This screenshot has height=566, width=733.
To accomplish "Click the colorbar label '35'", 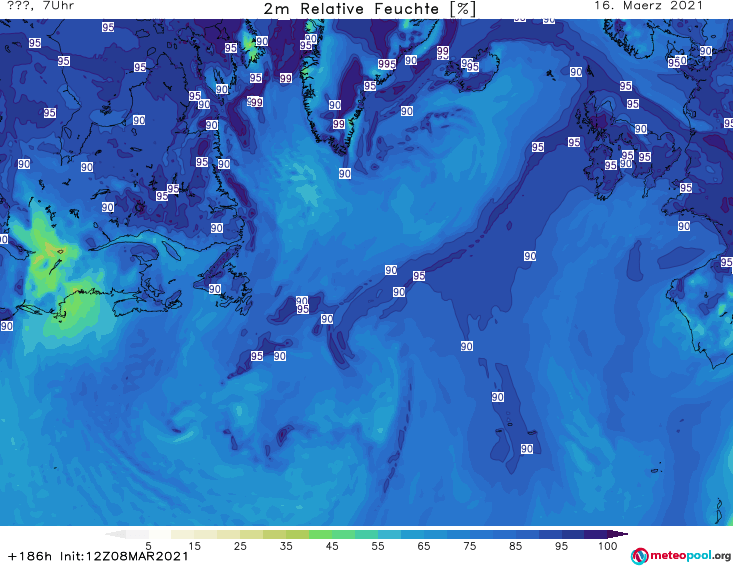I will [x=286, y=546].
